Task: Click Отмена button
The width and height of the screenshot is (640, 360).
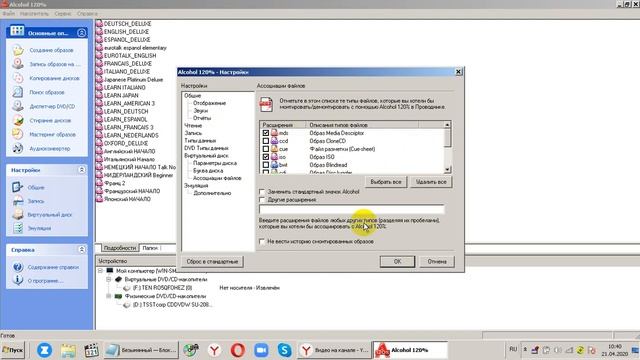Action: click(x=437, y=262)
